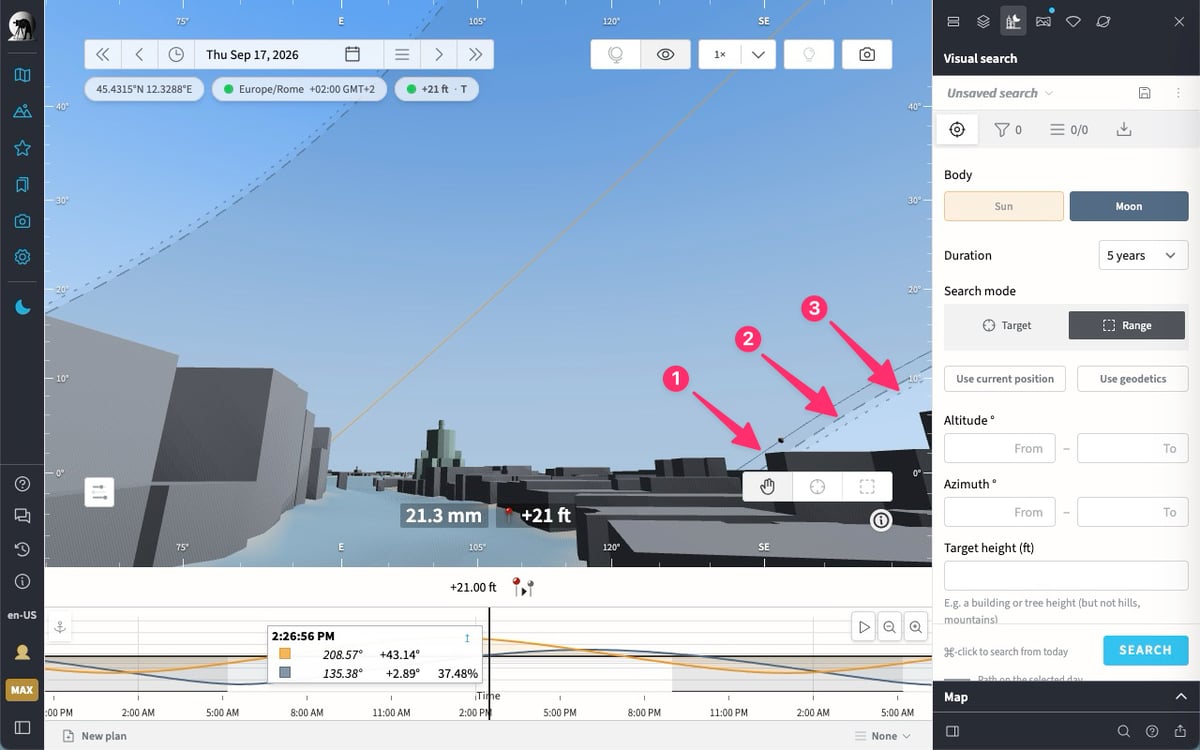
Task: Capture a screenshot with camera button
Action: point(867,55)
